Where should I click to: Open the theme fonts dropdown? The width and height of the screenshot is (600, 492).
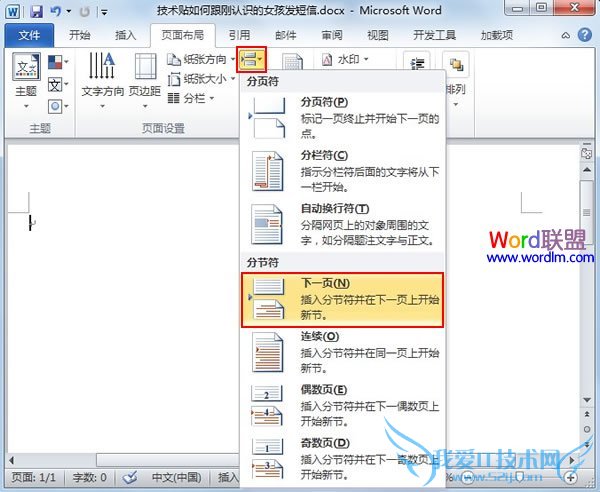58,84
